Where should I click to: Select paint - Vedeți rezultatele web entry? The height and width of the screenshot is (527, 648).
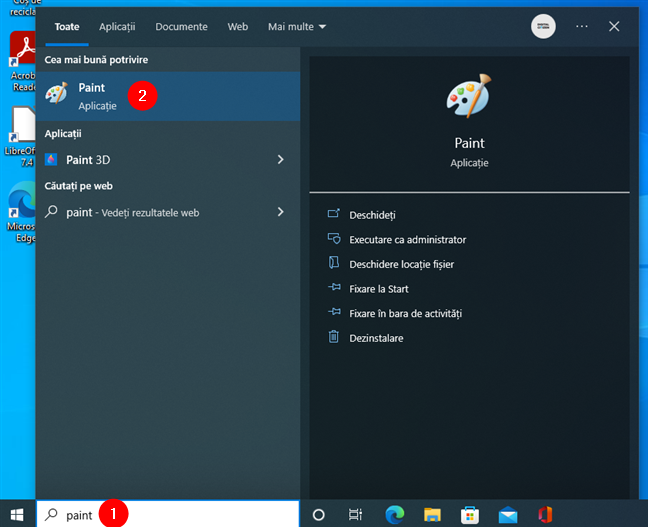pos(133,212)
